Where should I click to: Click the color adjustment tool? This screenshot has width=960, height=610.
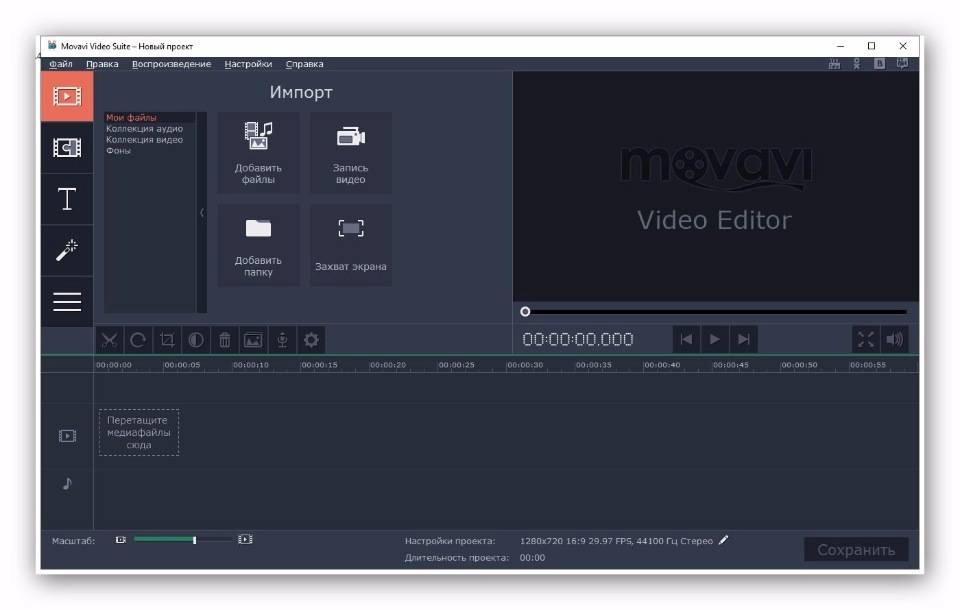tap(196, 340)
